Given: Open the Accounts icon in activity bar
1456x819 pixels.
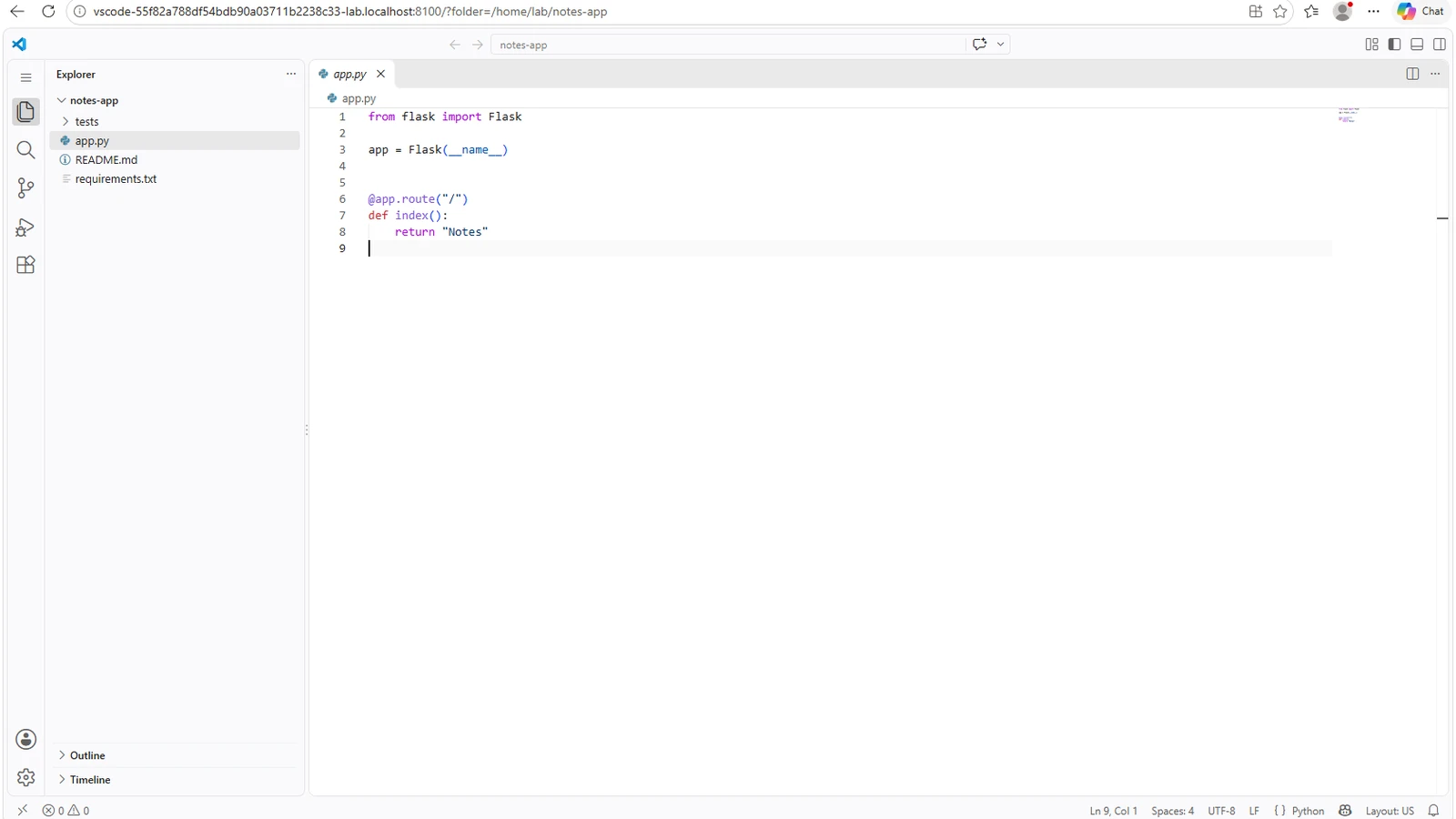Looking at the screenshot, I should point(25,739).
